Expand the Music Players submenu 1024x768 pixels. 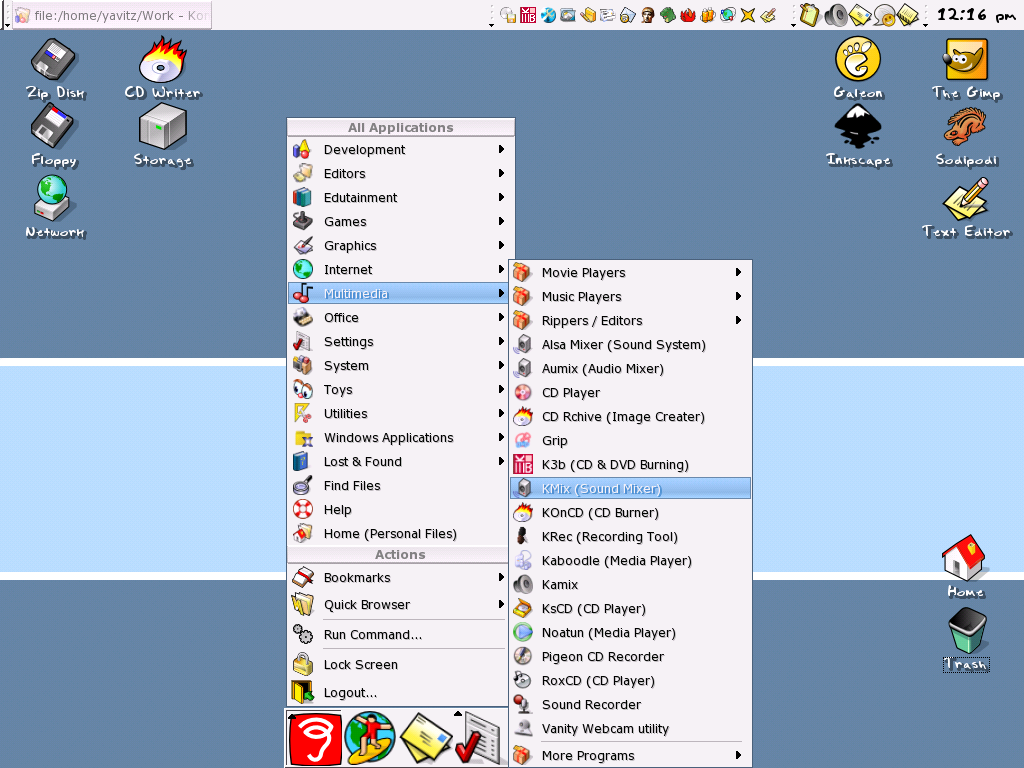(630, 296)
